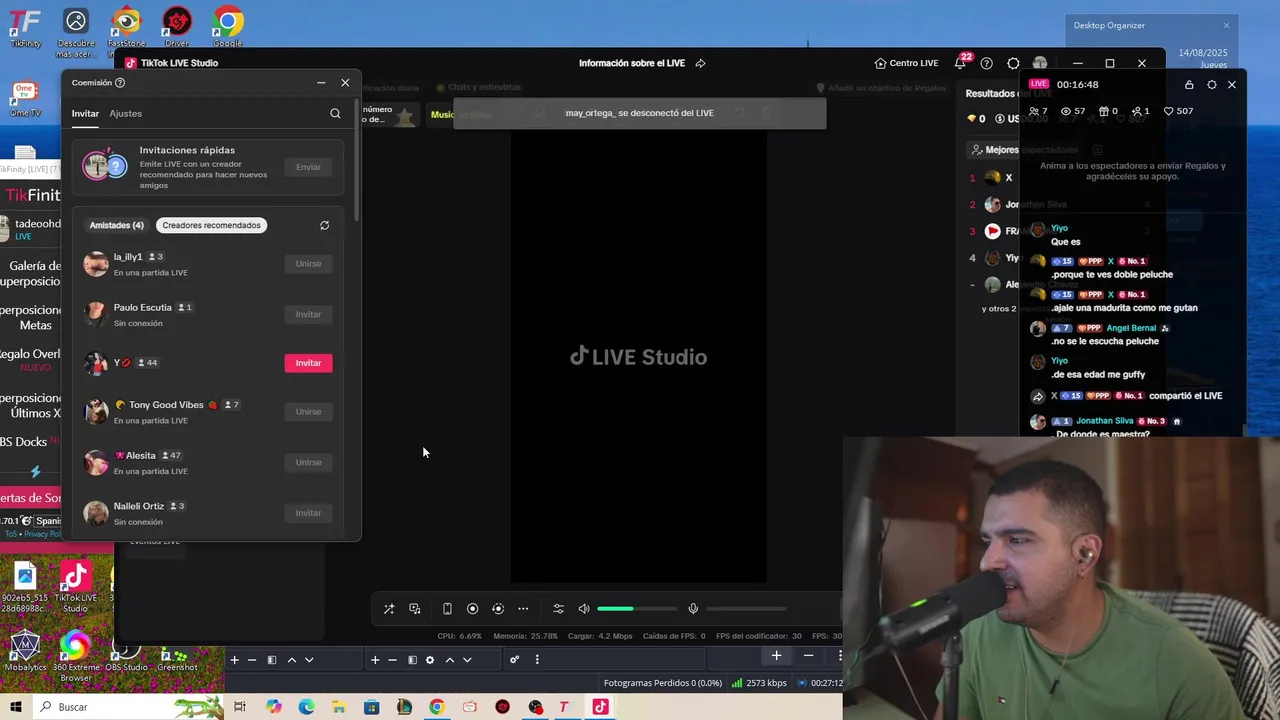The image size is (1280, 720).
Task: Click Unirse next to Alesita
Action: coord(308,462)
